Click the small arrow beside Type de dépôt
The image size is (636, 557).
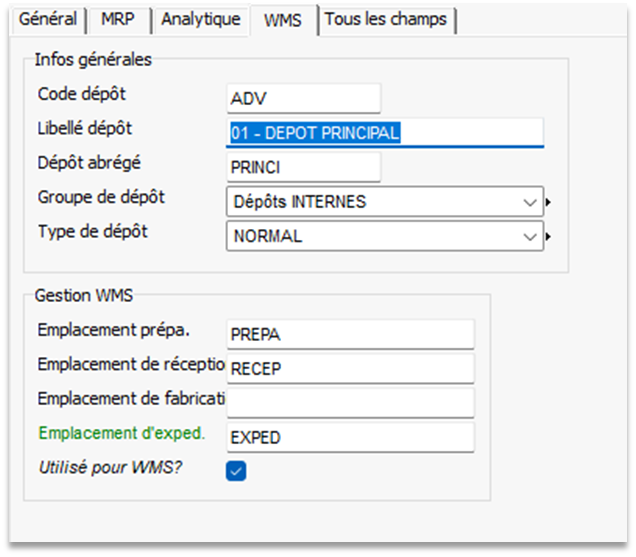[x=549, y=237]
